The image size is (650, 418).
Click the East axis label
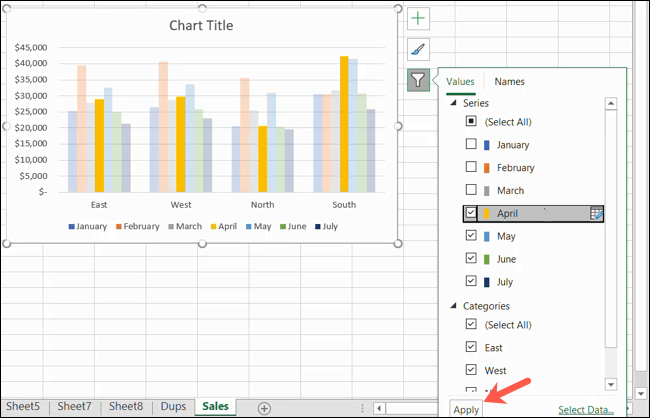[99, 205]
